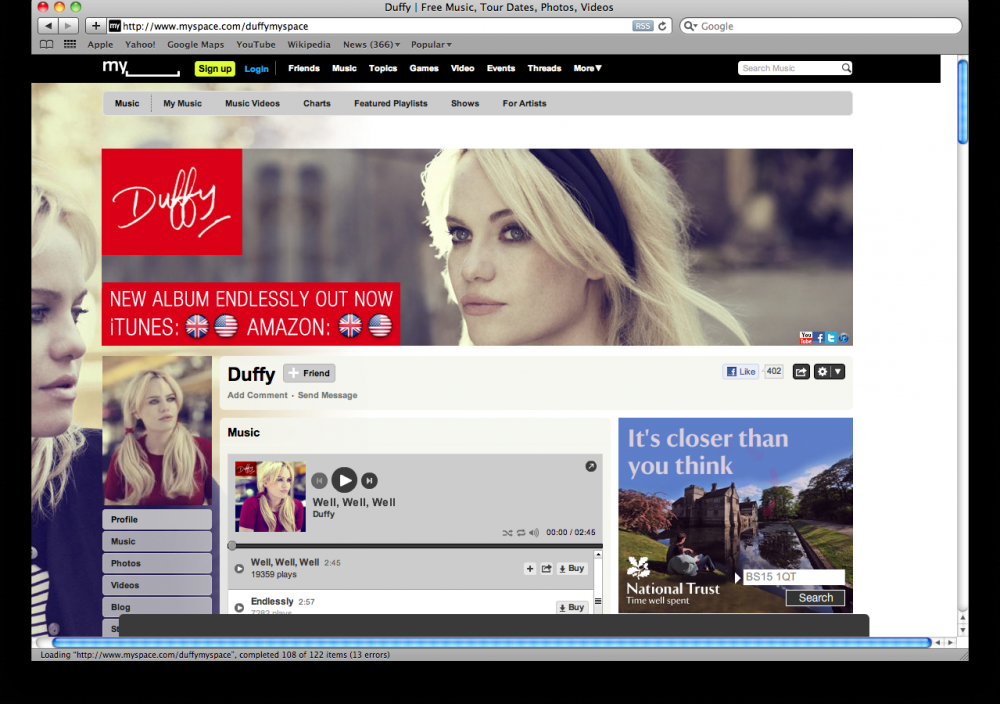Click the song progress seek bar

coord(415,546)
